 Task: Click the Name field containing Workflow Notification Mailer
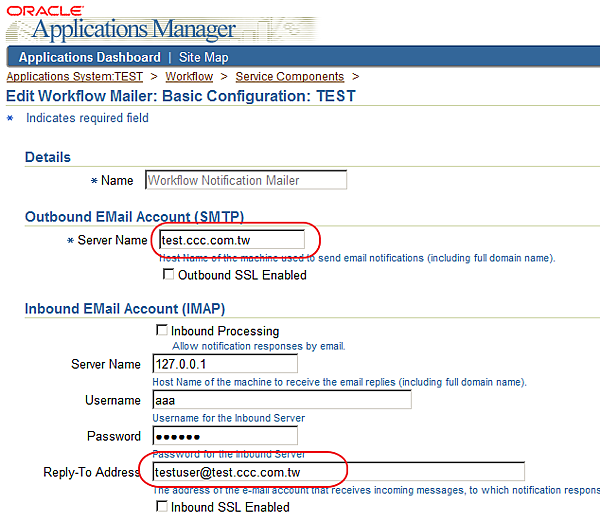click(x=246, y=180)
